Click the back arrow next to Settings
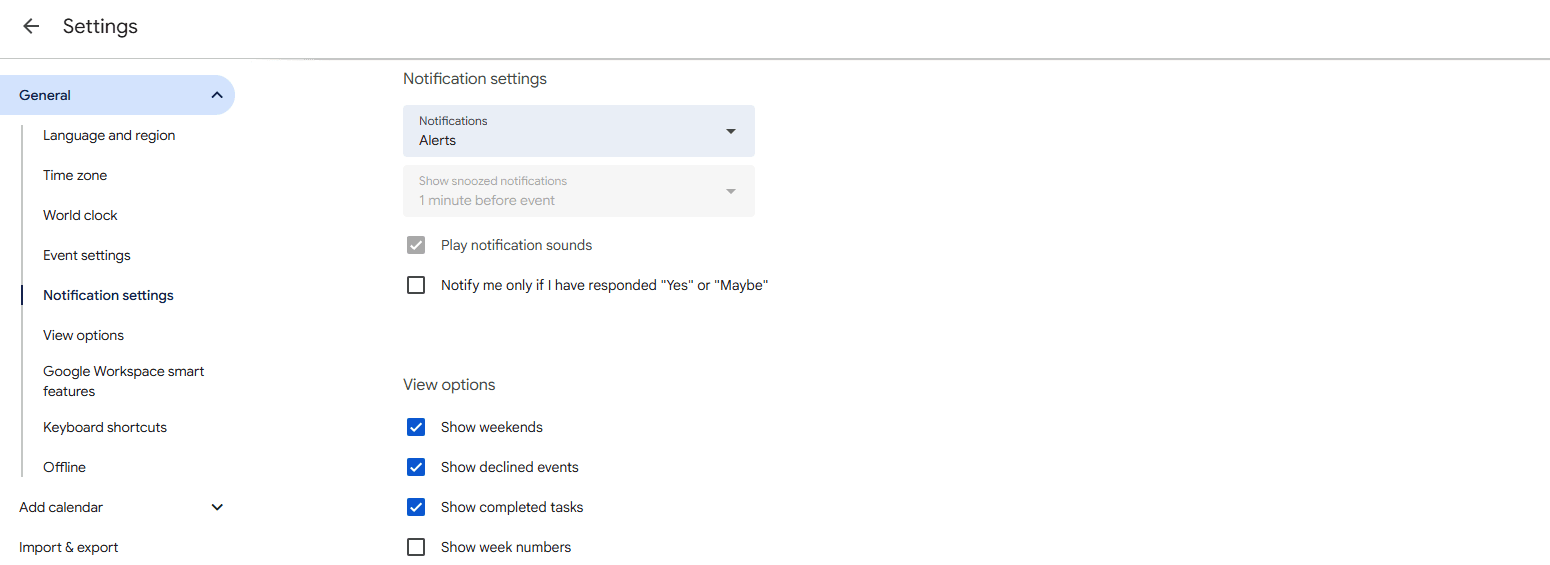The height and width of the screenshot is (565, 1550). point(31,26)
